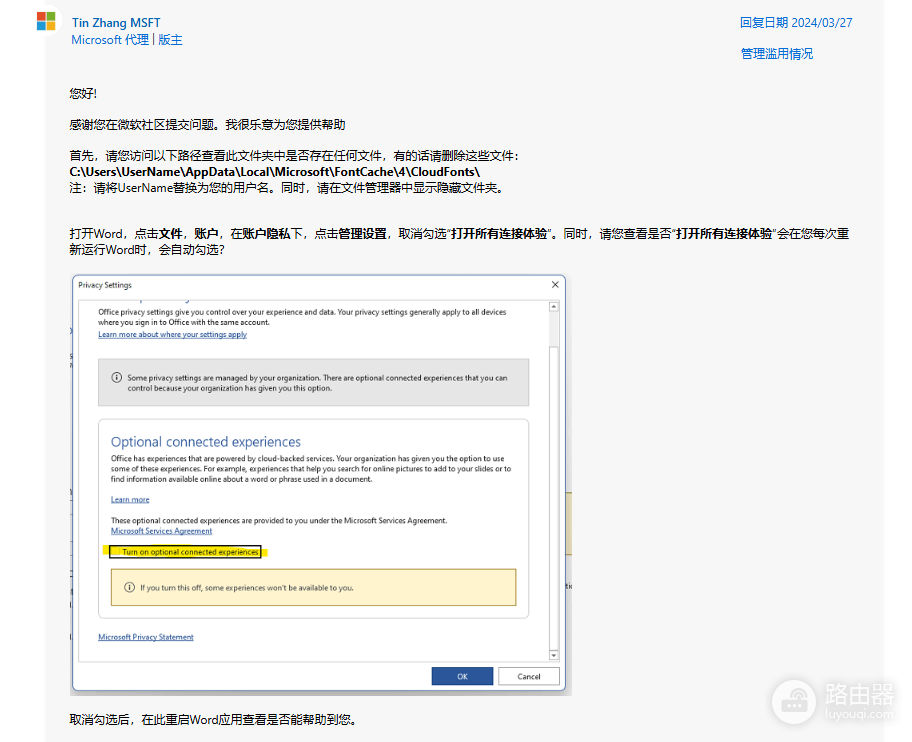The image size is (912, 742).
Task: Toggle 'Turn on optional connected experiences' checkbox
Action: click(x=116, y=552)
